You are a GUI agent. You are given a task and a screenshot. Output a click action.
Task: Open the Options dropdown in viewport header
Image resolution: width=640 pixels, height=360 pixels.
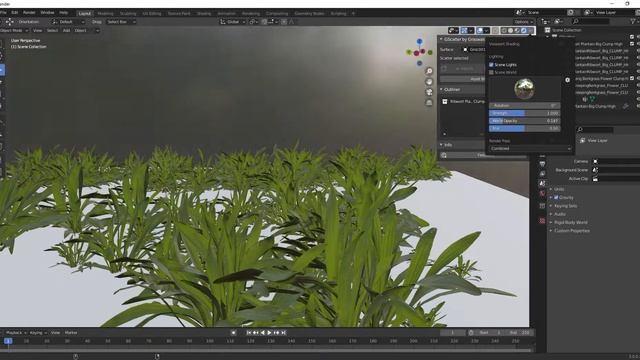tap(524, 22)
